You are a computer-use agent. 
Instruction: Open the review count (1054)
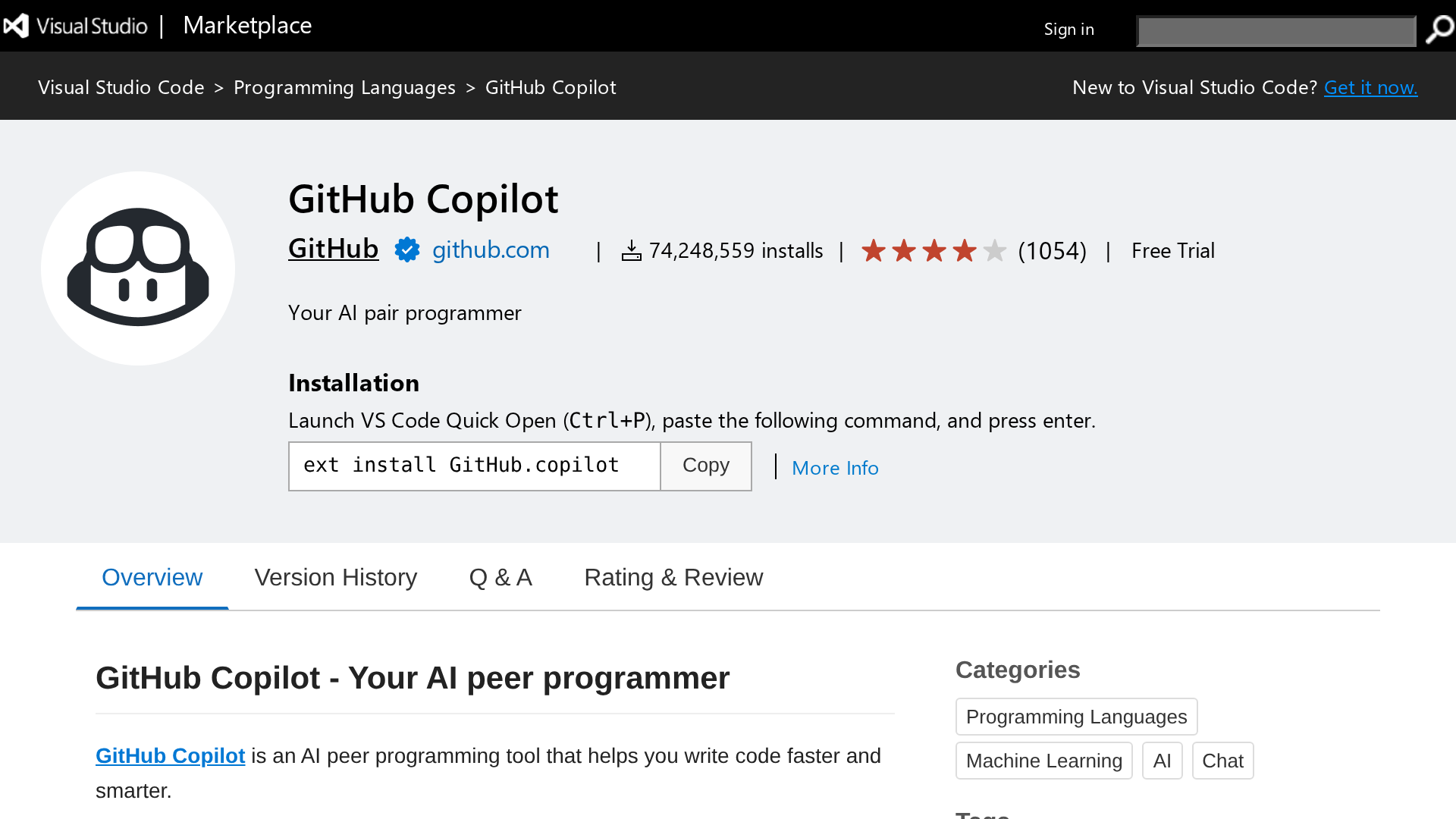[x=1052, y=251]
